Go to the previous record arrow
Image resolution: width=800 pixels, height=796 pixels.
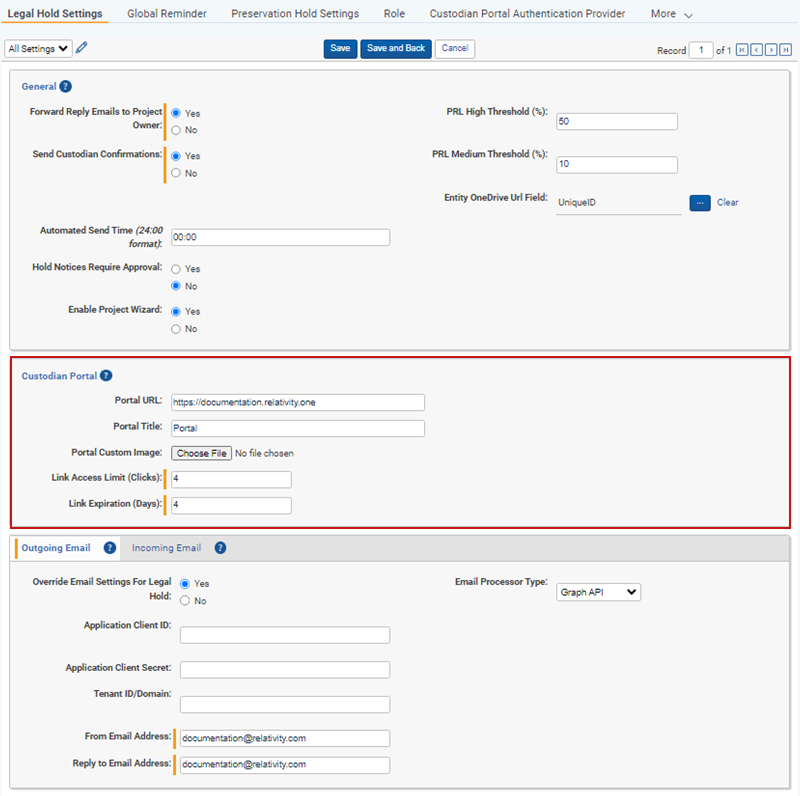pyautogui.click(x=757, y=49)
